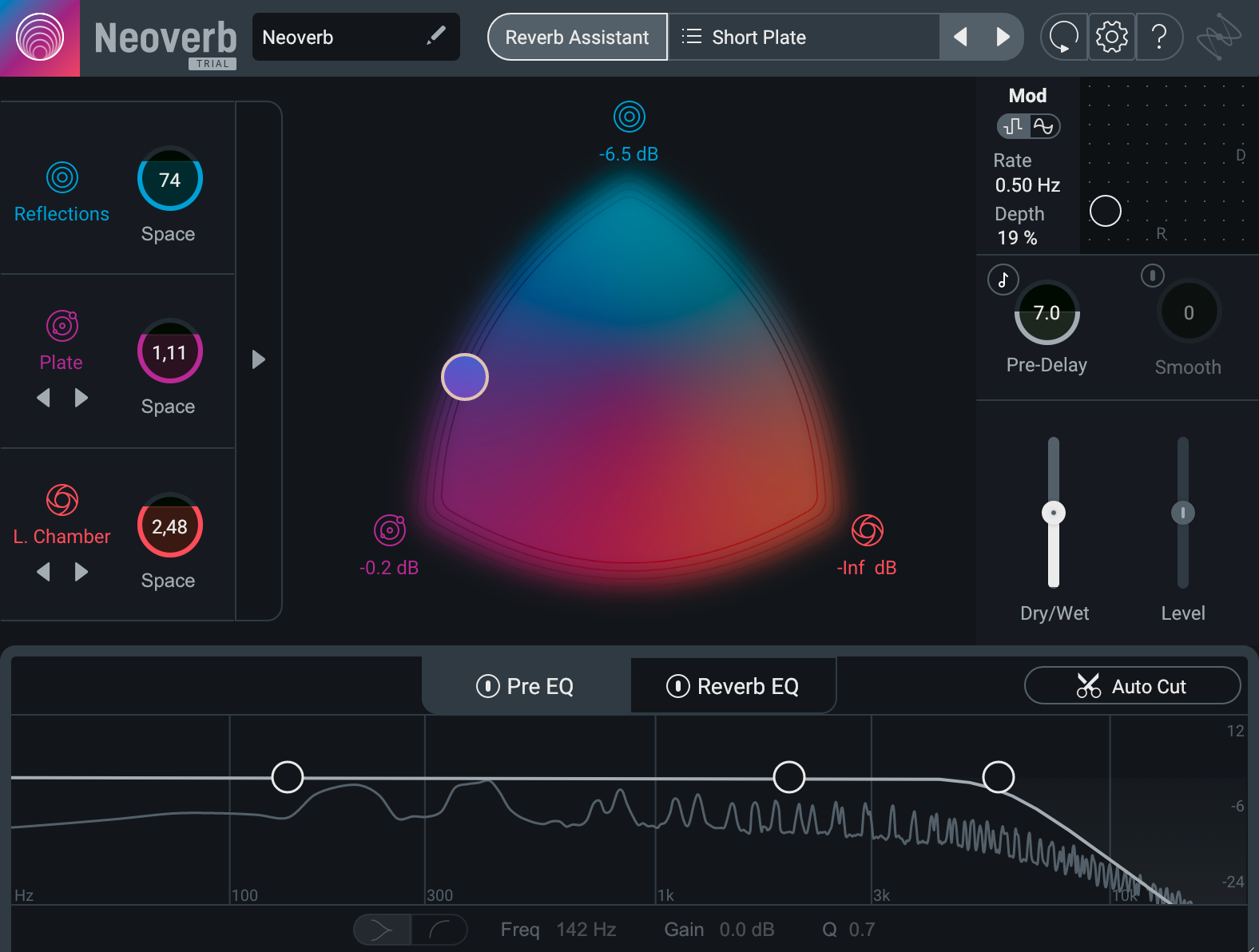Switch to the Pre EQ tab
This screenshot has height=952, width=1259.
point(526,686)
